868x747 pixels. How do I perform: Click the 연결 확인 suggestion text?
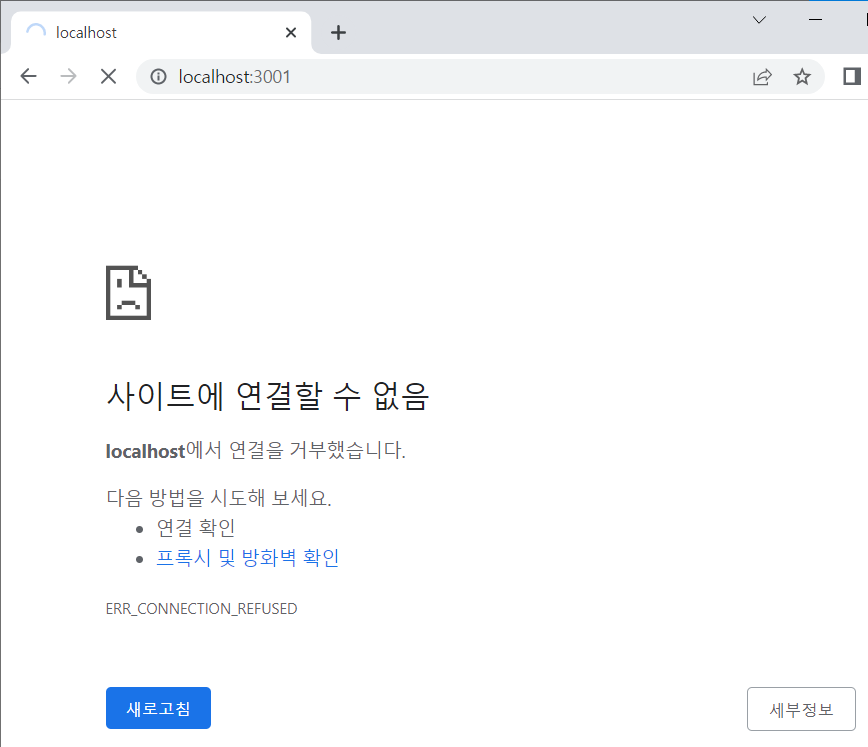(x=195, y=528)
